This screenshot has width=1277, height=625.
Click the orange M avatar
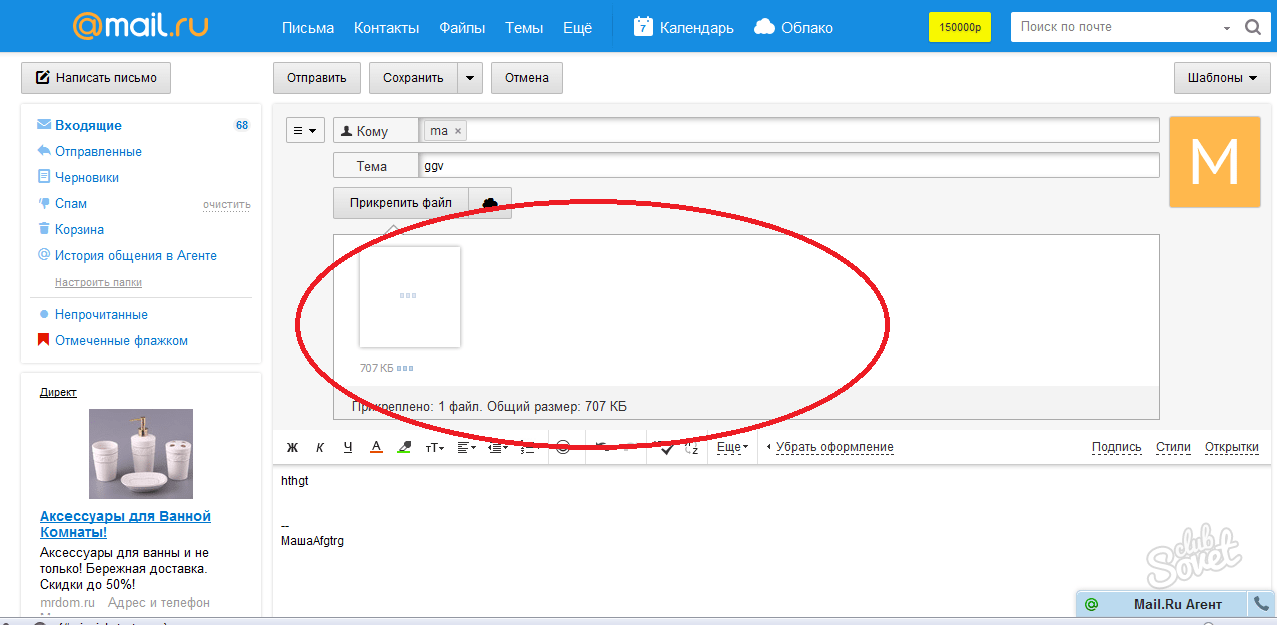[1214, 162]
